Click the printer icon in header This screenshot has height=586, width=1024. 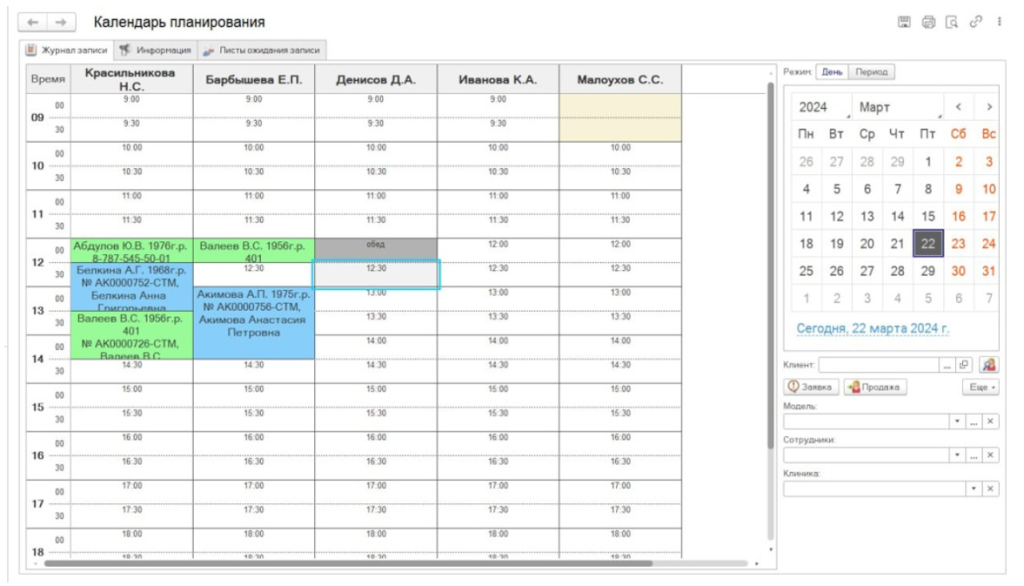pos(928,22)
